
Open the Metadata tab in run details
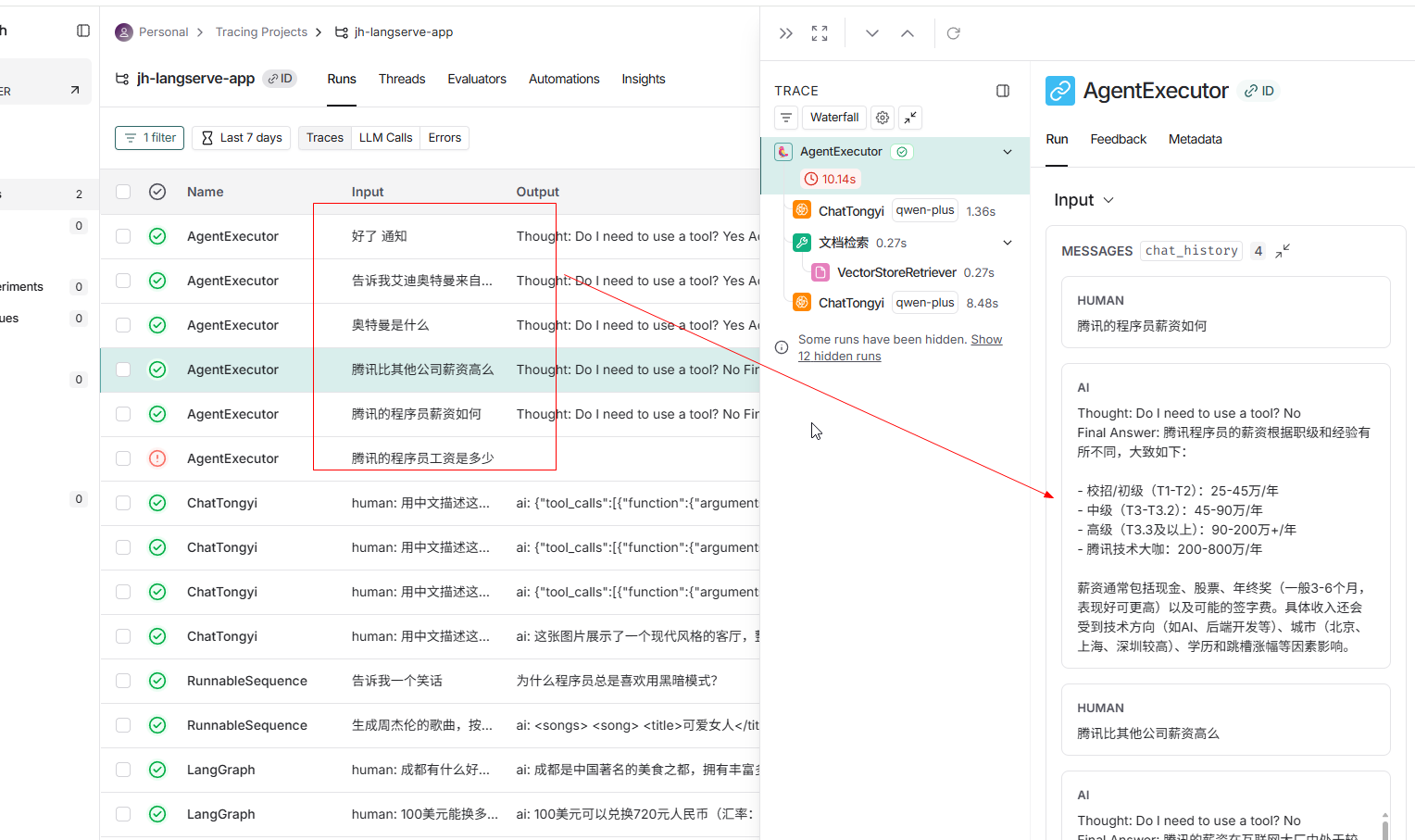(1195, 139)
